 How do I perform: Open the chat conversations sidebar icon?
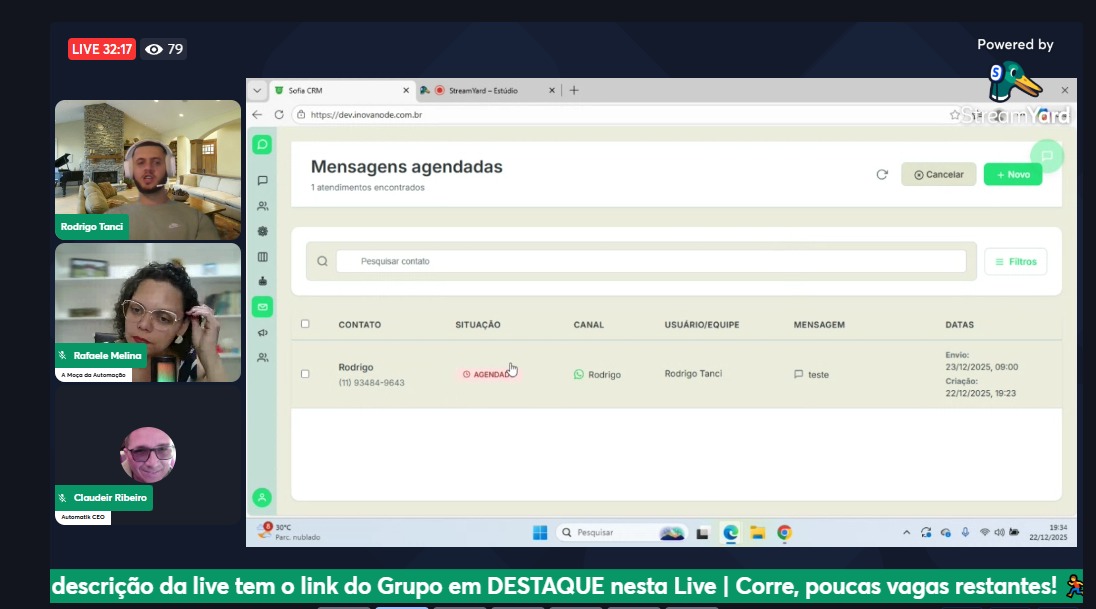pyautogui.click(x=263, y=181)
